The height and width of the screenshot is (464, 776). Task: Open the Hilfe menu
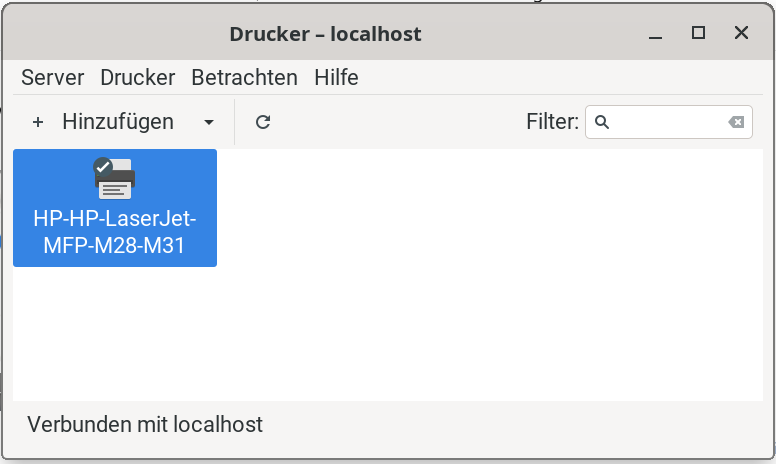[337, 78]
